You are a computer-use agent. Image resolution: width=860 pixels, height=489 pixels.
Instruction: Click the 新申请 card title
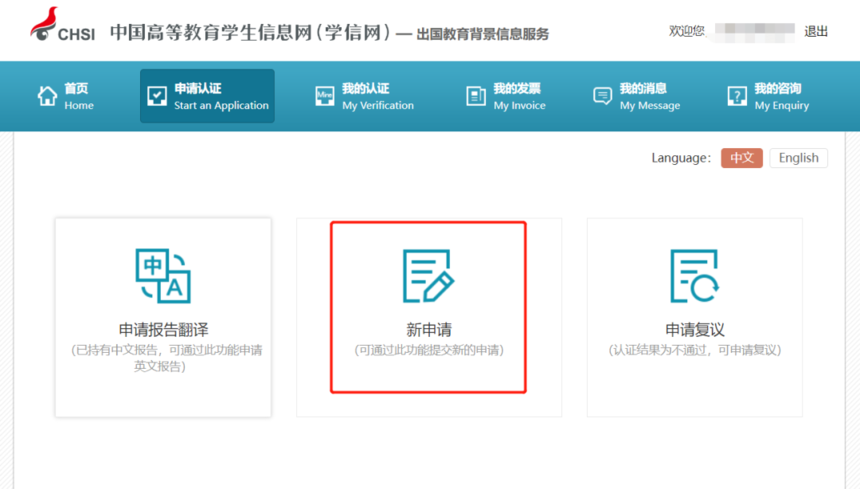pos(429,329)
